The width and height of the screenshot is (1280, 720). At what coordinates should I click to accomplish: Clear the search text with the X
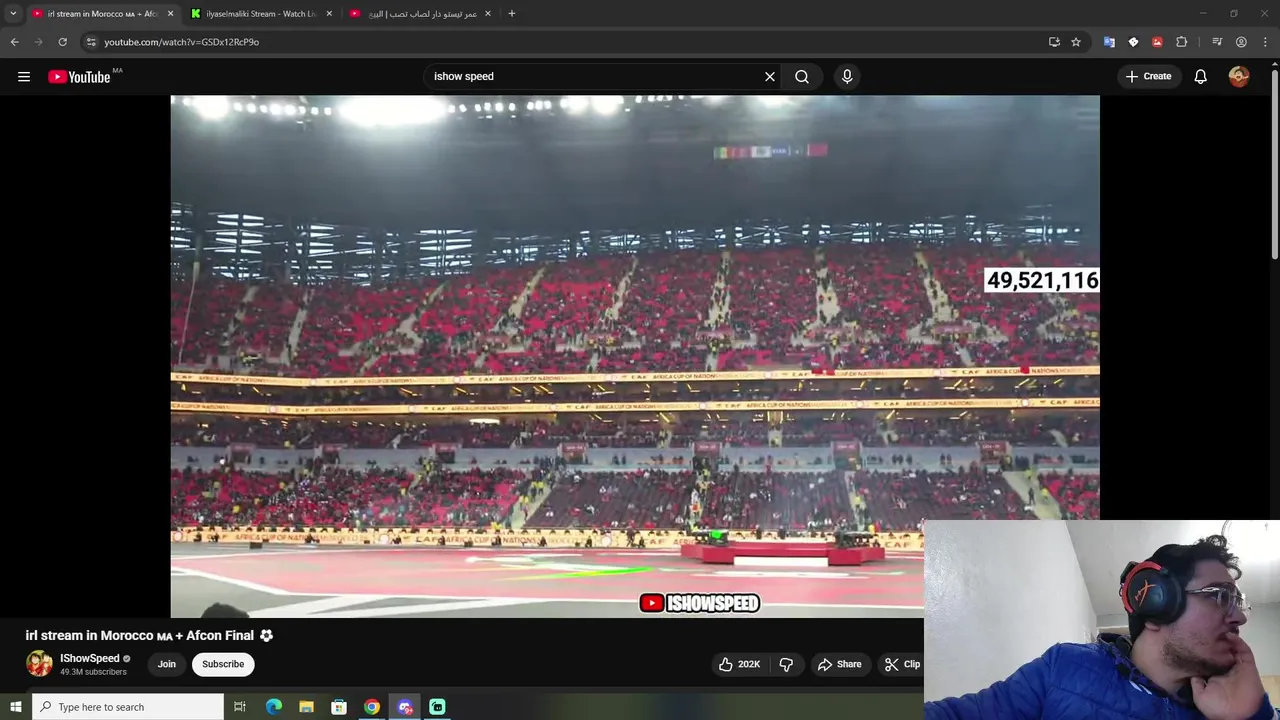[x=770, y=76]
